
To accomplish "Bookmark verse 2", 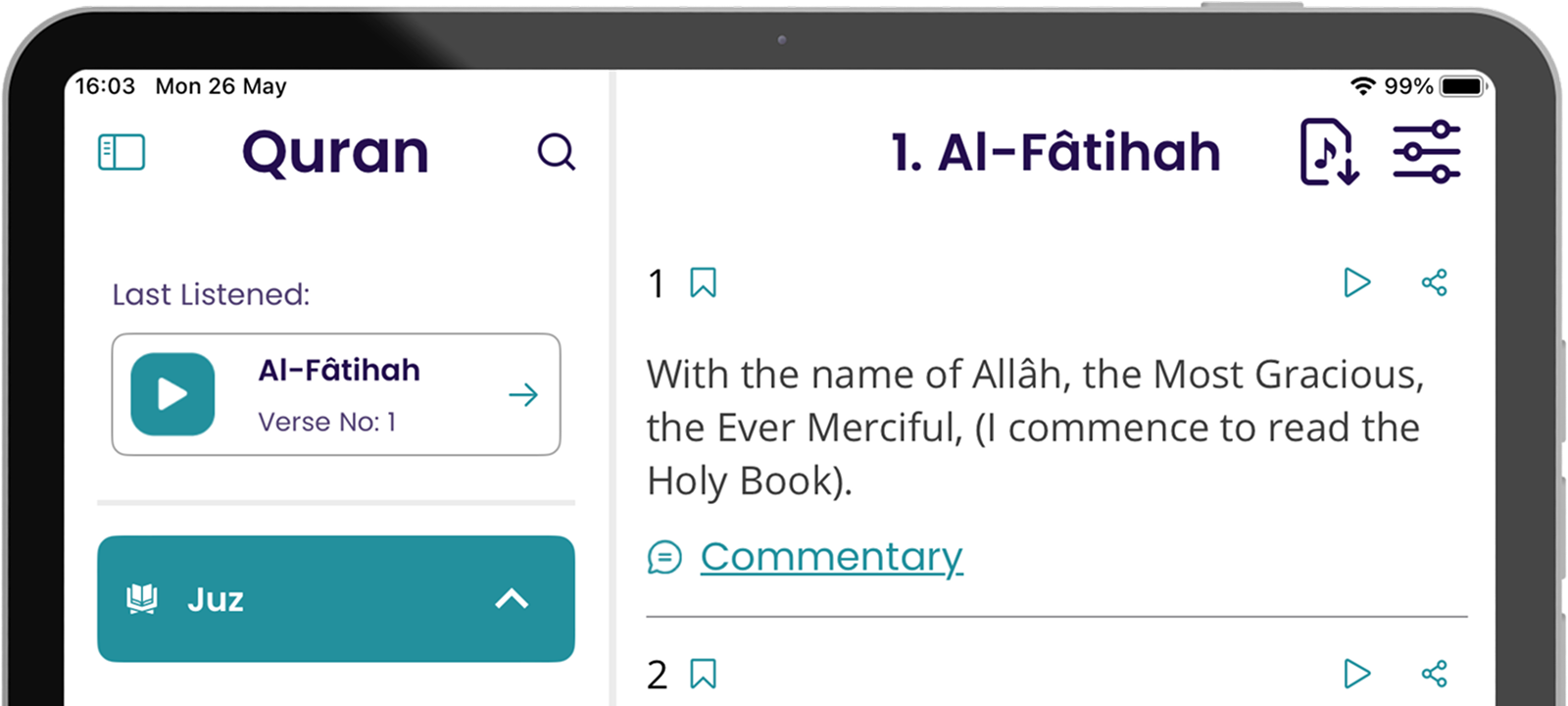I will 703,674.
